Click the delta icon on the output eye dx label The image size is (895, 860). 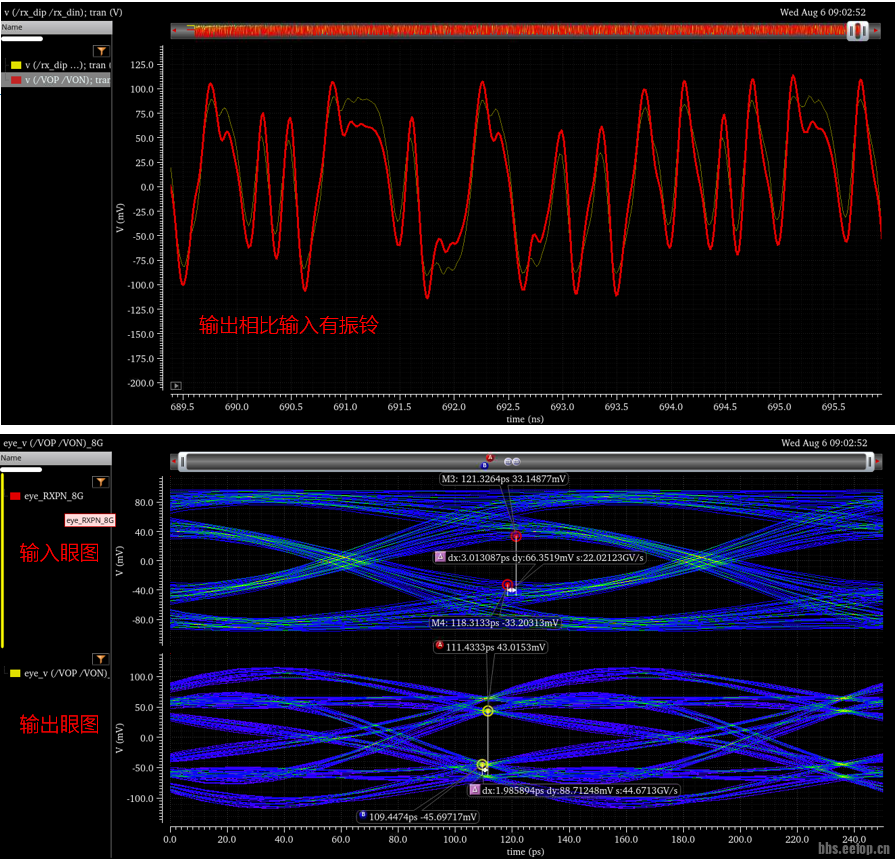point(474,789)
